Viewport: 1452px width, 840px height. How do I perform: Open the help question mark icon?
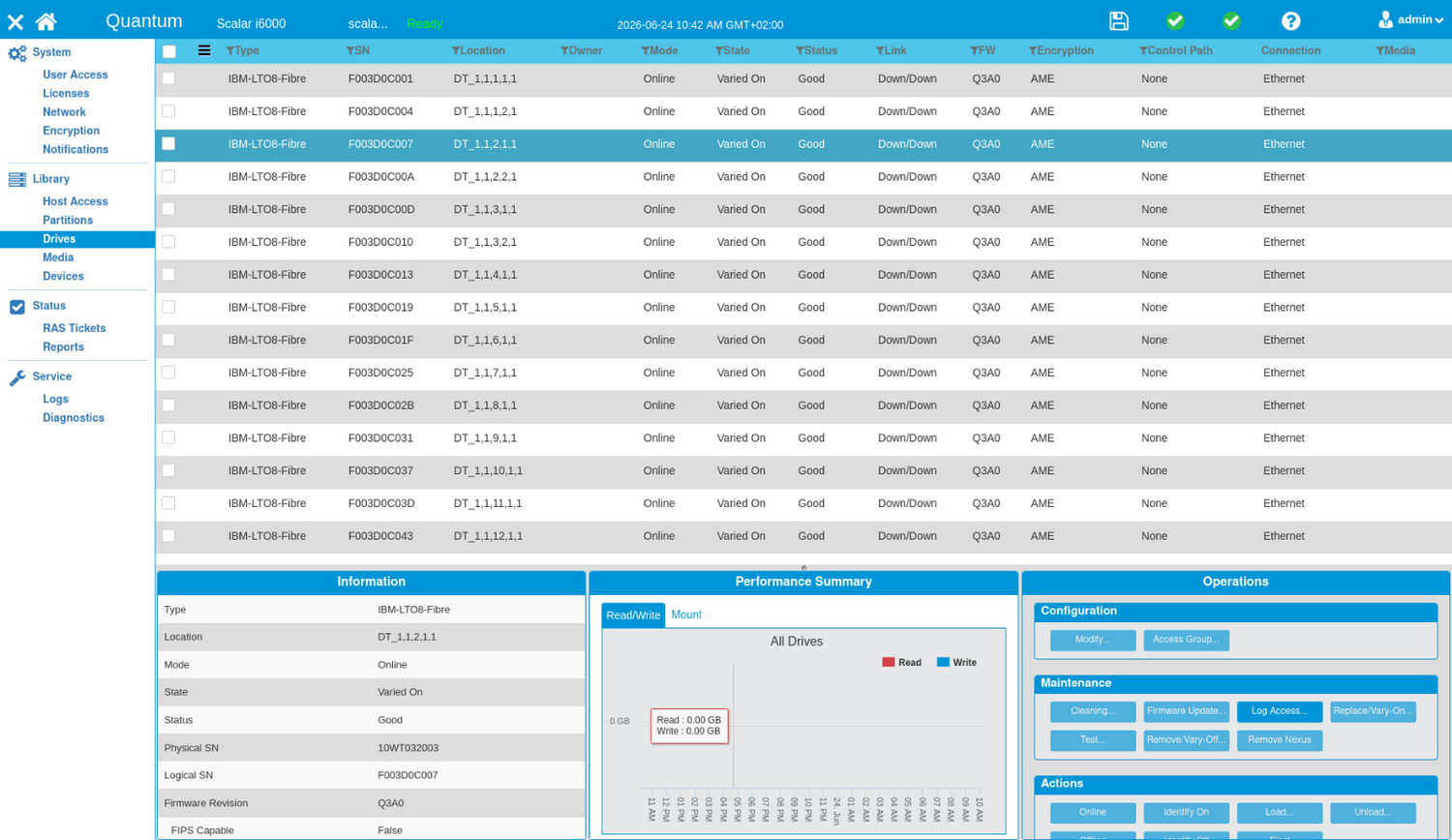point(1290,21)
